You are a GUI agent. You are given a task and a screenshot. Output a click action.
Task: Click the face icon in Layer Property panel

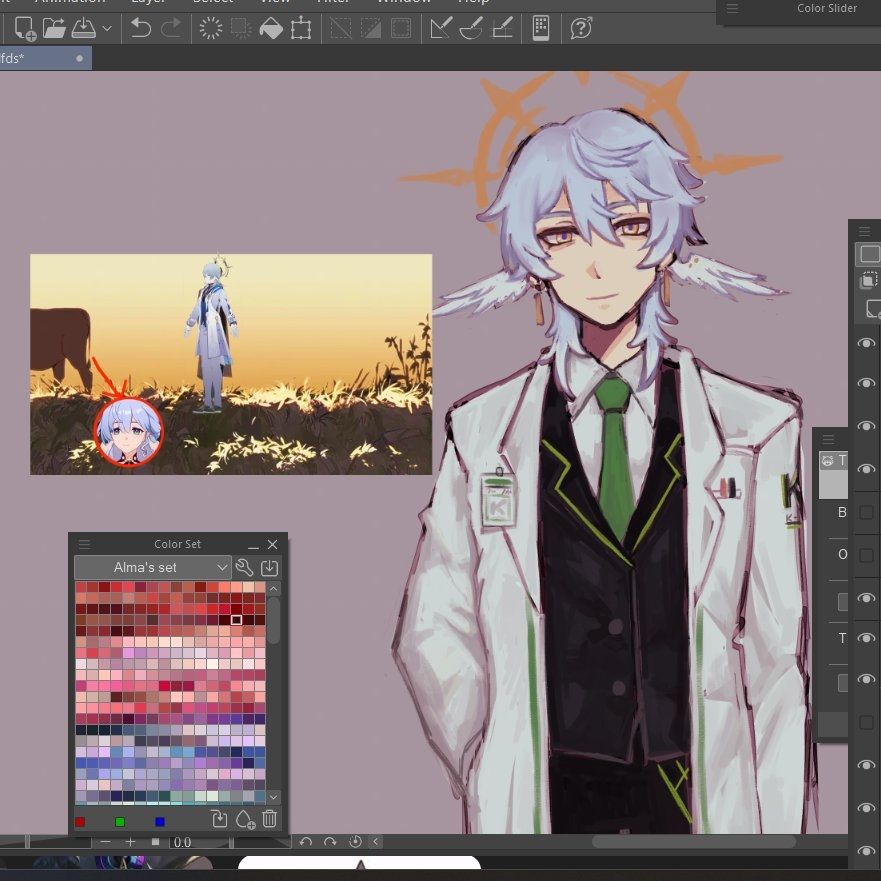(828, 461)
